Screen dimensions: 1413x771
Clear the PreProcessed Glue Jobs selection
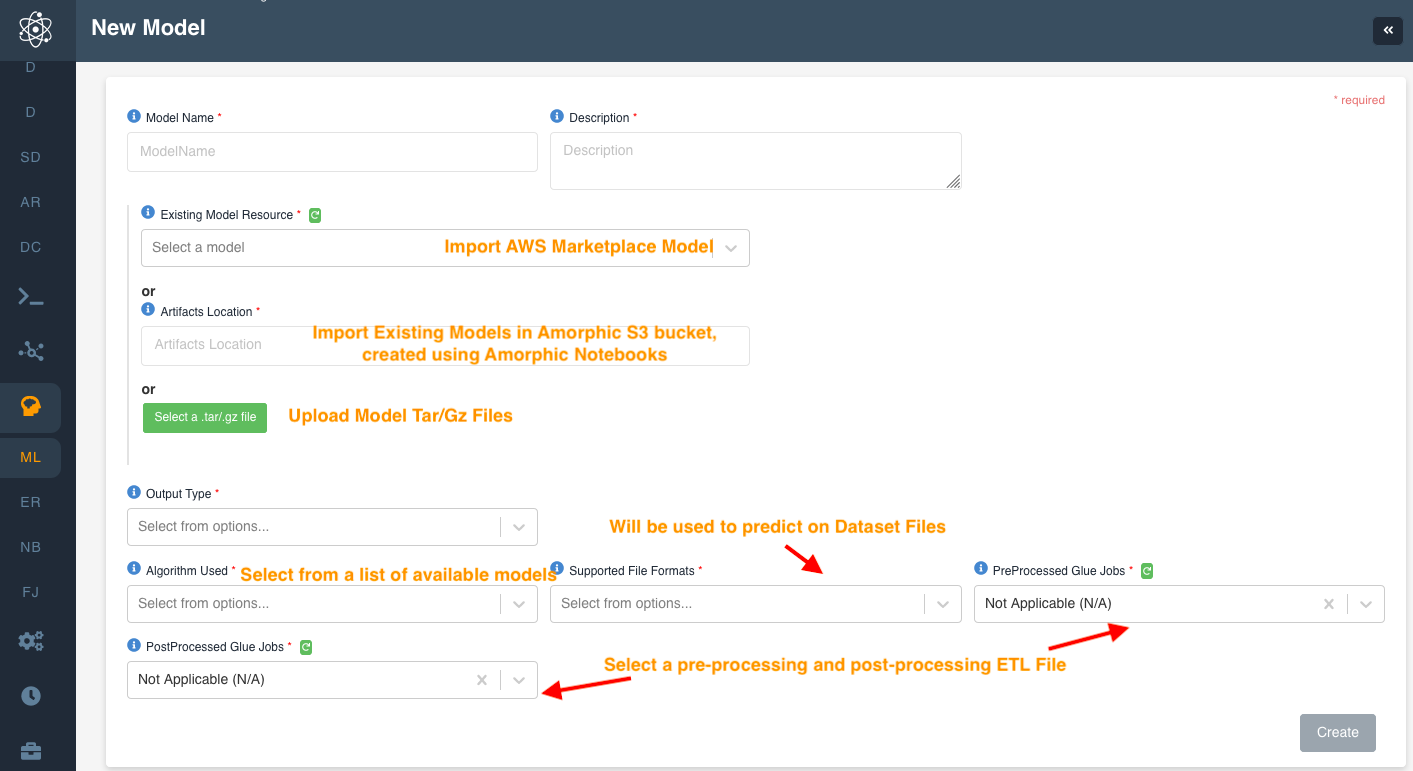(1329, 604)
